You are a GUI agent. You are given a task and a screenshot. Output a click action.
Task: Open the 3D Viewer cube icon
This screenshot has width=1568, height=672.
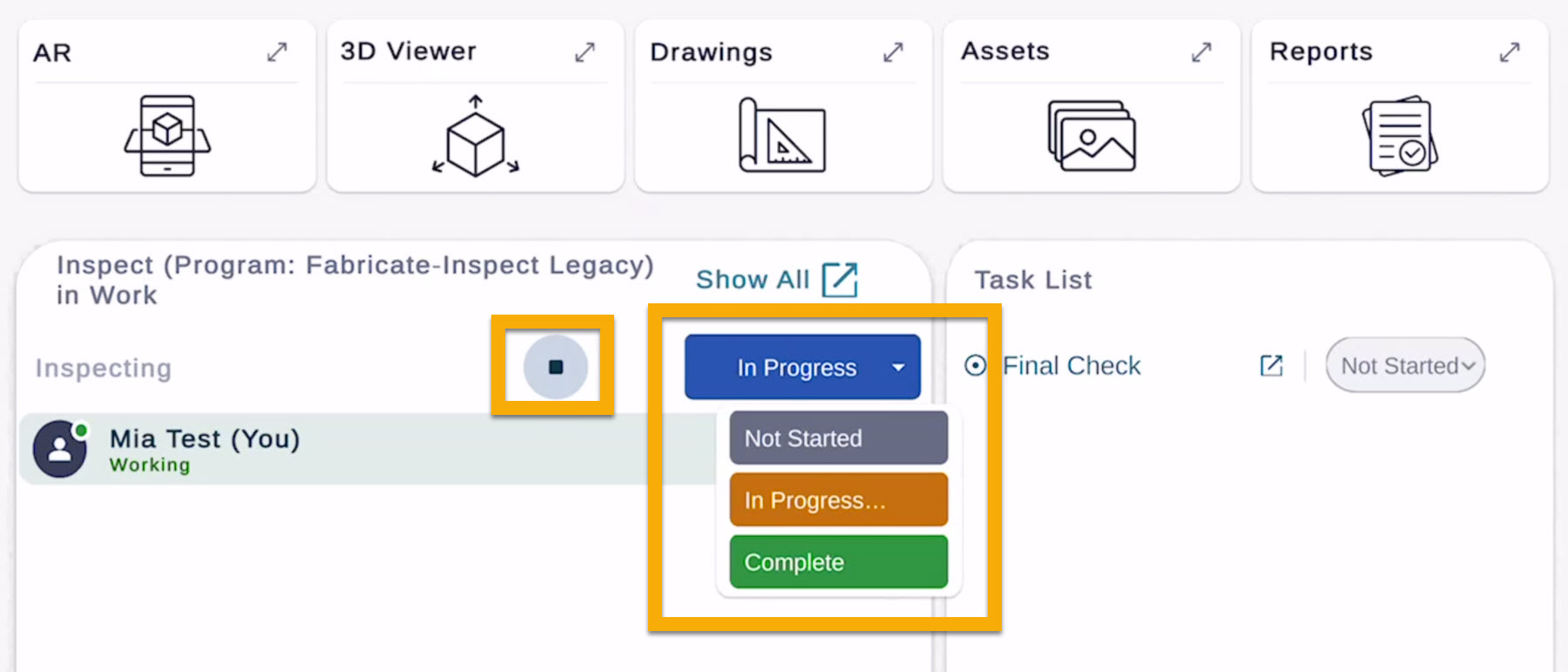click(x=475, y=137)
